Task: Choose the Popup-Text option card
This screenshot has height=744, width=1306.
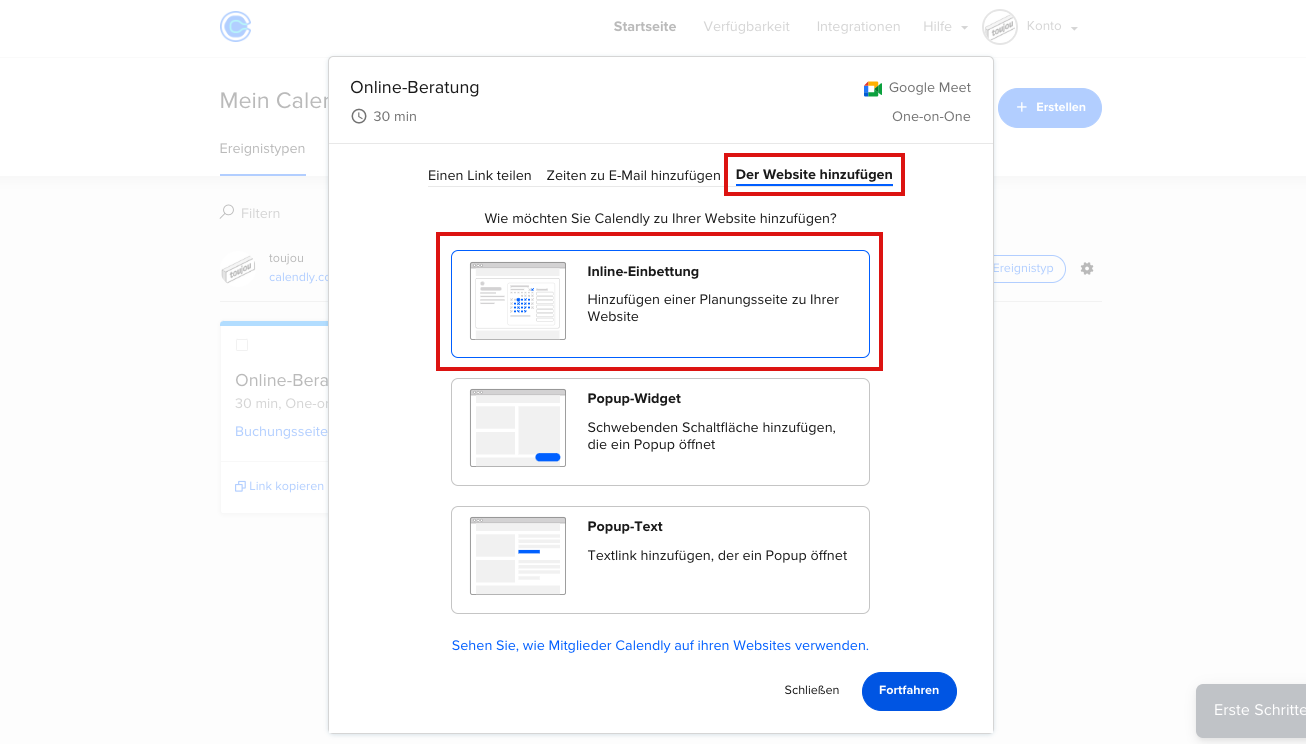Action: pyautogui.click(x=660, y=560)
